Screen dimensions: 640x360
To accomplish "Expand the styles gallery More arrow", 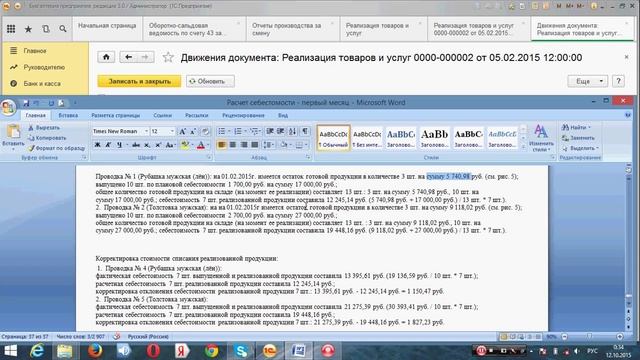I will [x=524, y=147].
